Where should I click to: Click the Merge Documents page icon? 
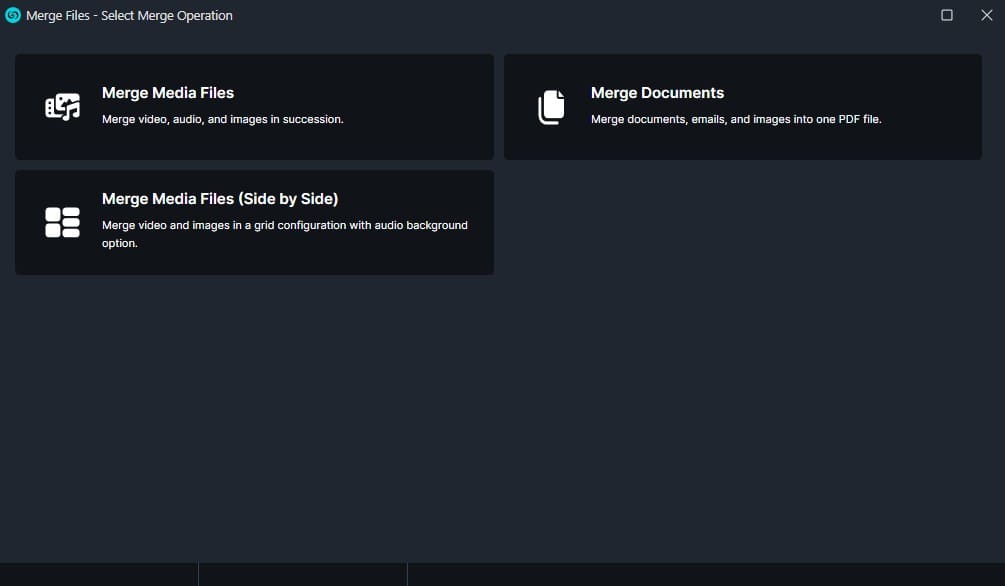point(551,106)
